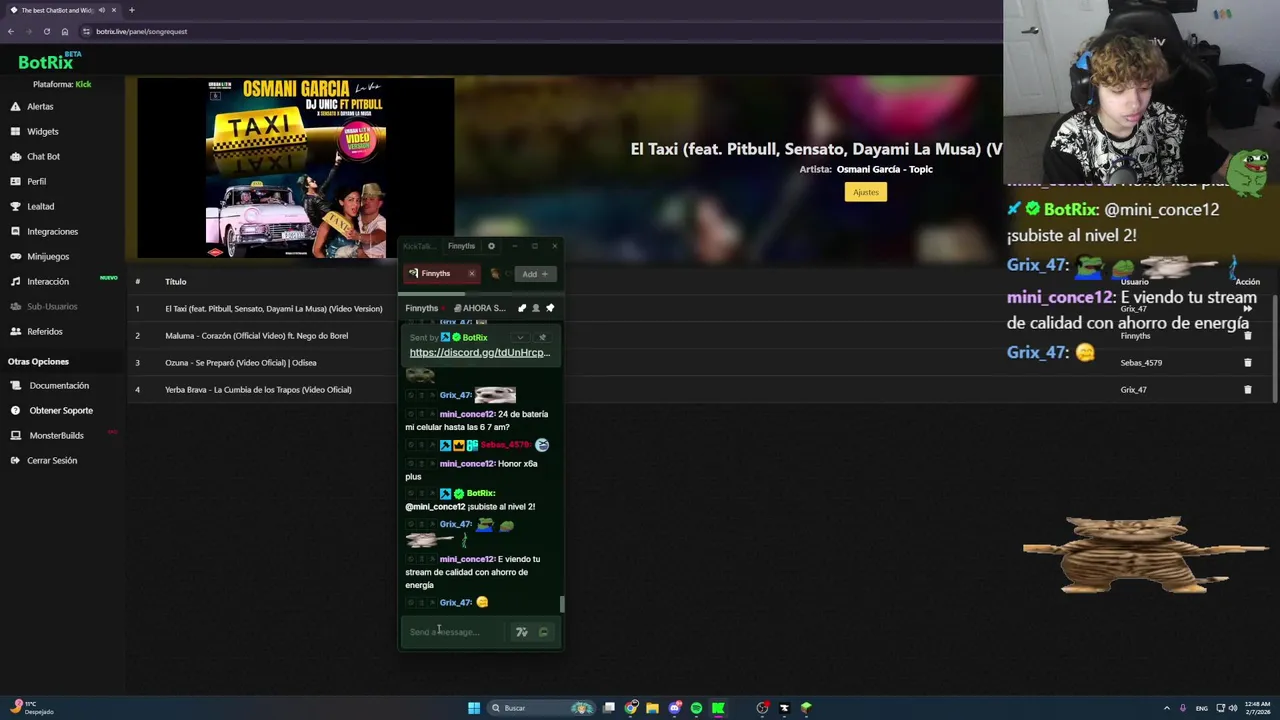Select Ozuna - Se Preparó title row
The height and width of the screenshot is (720, 1280).
click(x=240, y=362)
